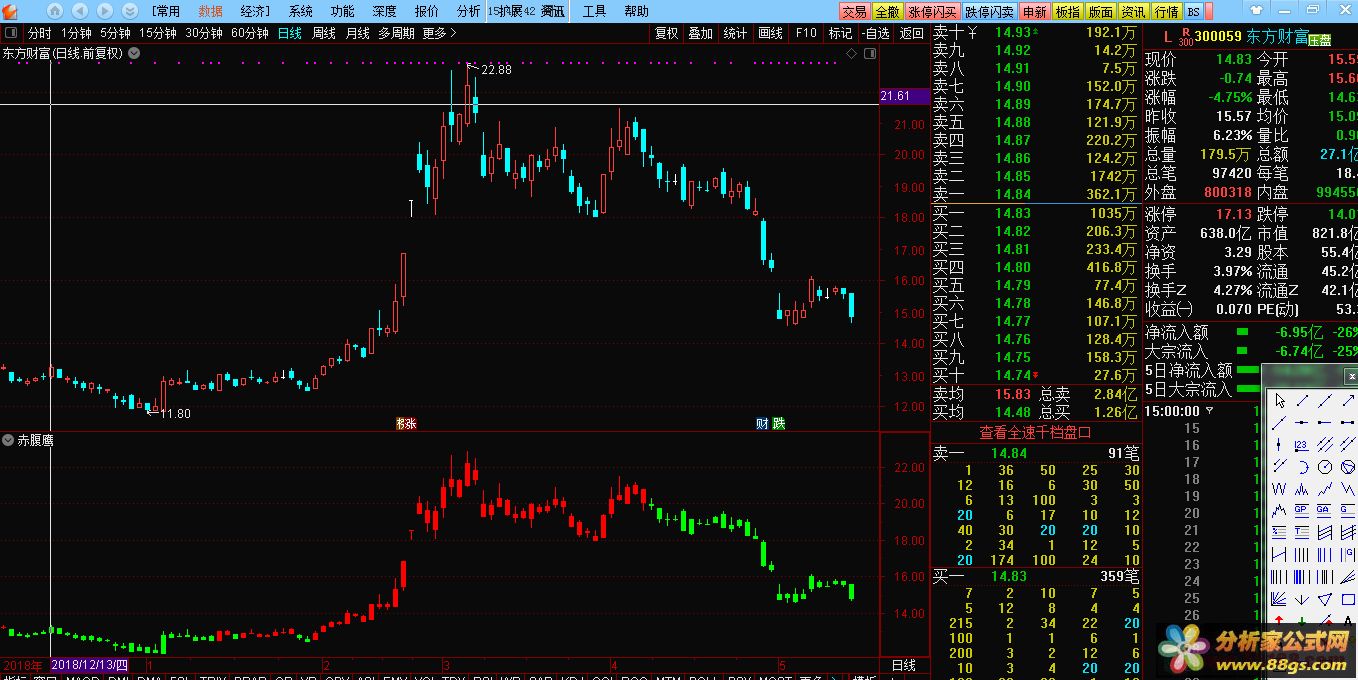Open the 经济 menu
The height and width of the screenshot is (680, 1358).
(255, 11)
